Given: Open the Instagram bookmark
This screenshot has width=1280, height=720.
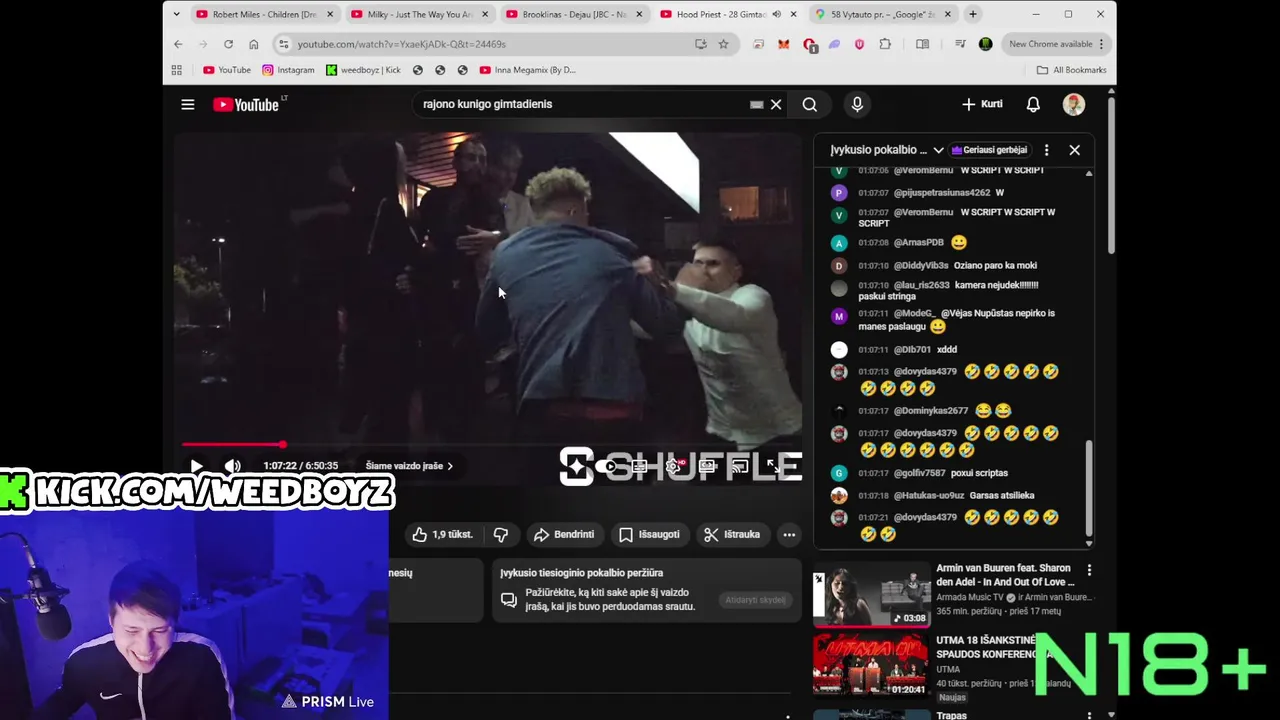Looking at the screenshot, I should tap(288, 70).
